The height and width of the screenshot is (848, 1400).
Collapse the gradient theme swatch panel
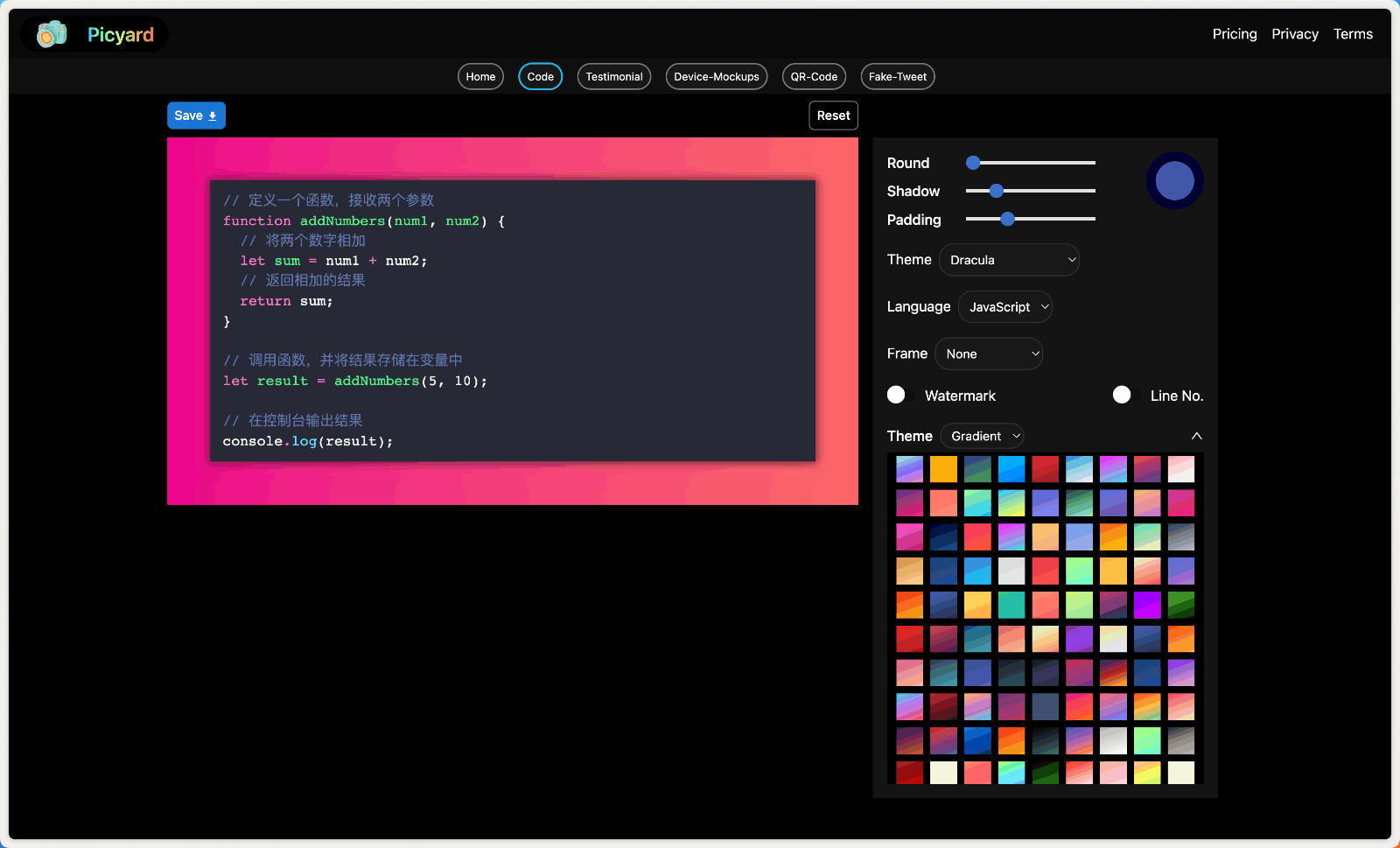[1196, 436]
